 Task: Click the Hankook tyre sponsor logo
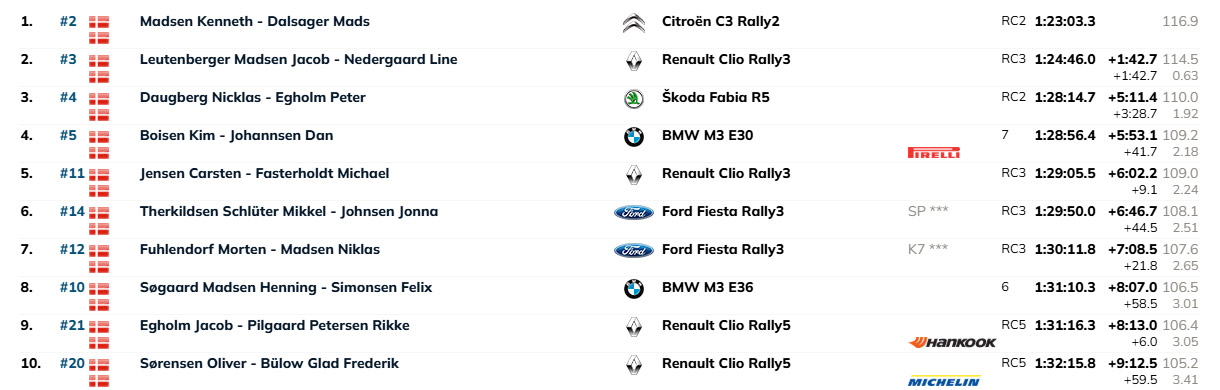(x=952, y=342)
